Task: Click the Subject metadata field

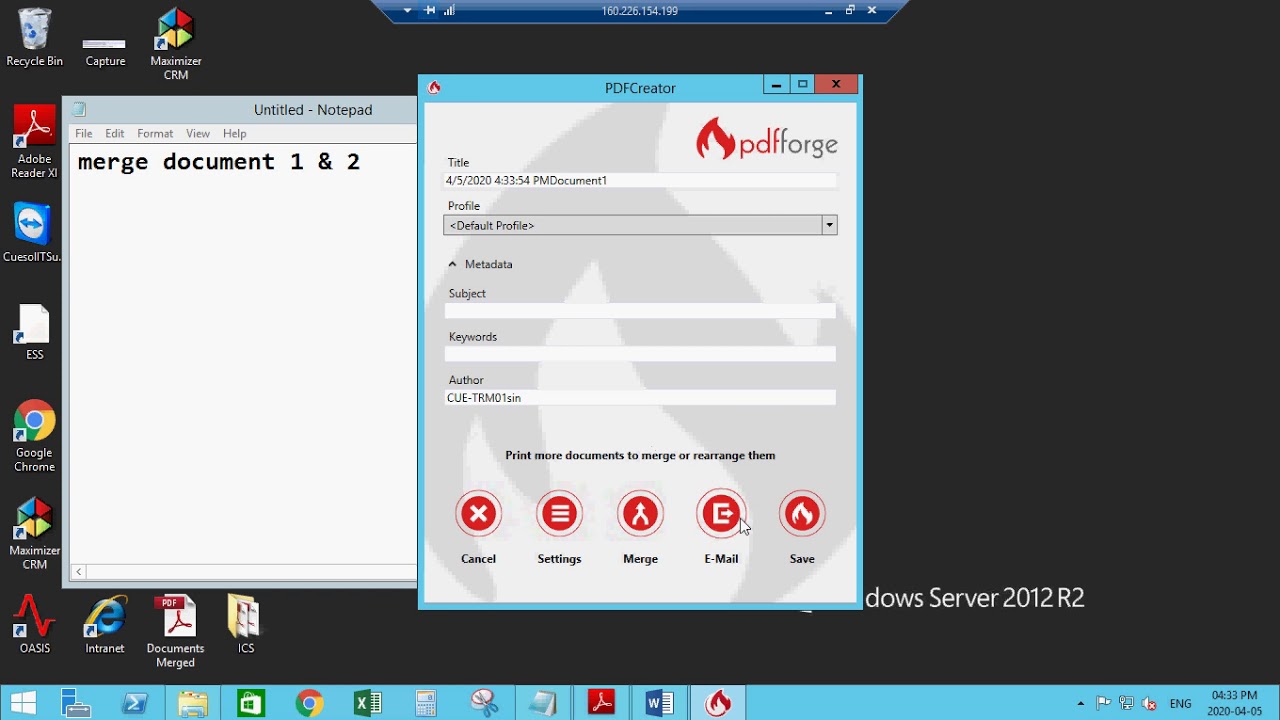Action: (640, 311)
